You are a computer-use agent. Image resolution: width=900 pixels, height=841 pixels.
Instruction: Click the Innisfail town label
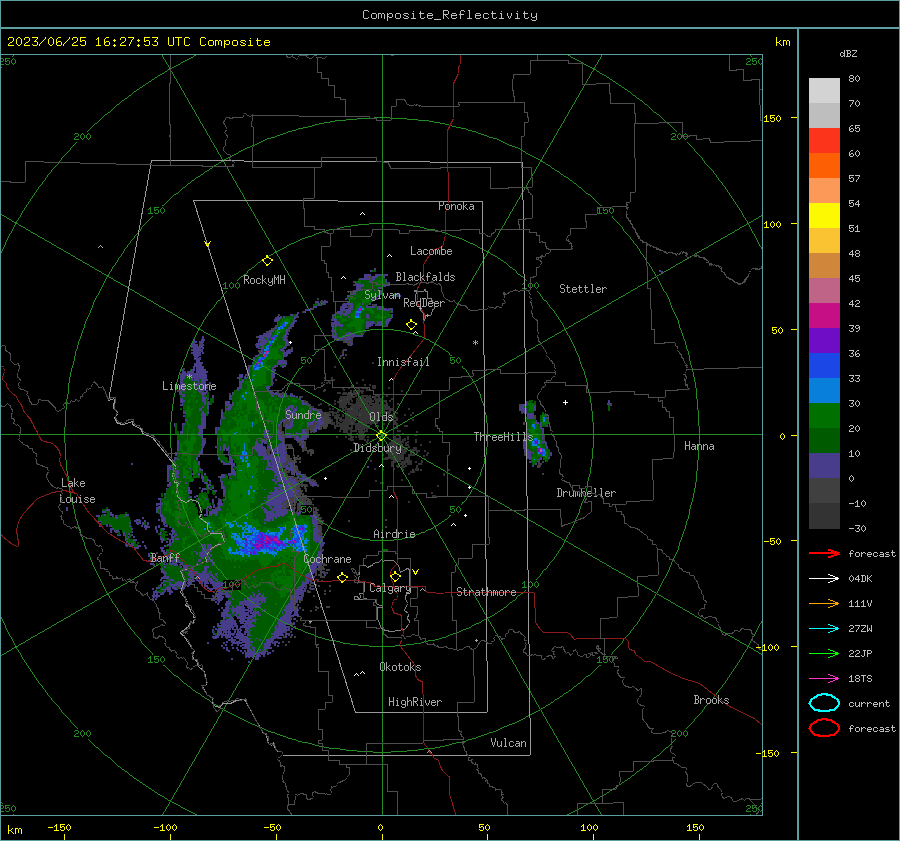pyautogui.click(x=403, y=362)
